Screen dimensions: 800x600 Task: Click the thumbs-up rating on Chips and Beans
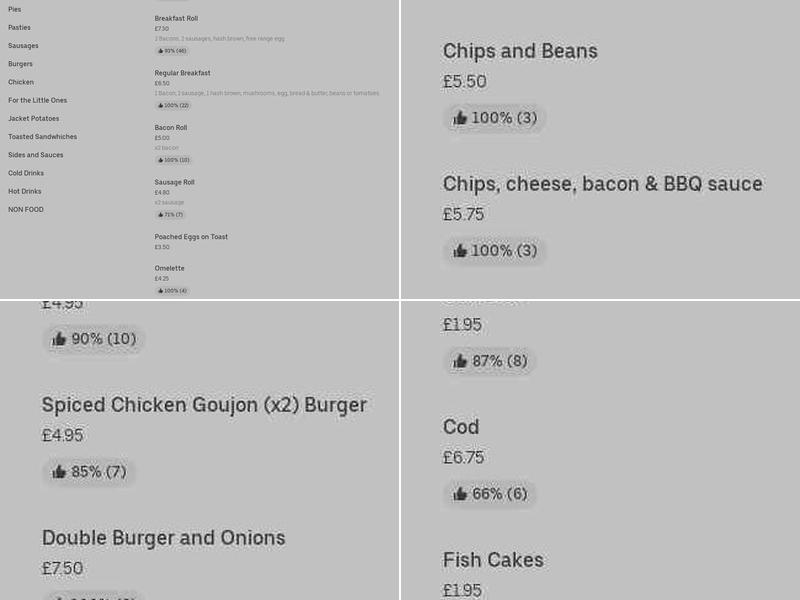tap(494, 117)
